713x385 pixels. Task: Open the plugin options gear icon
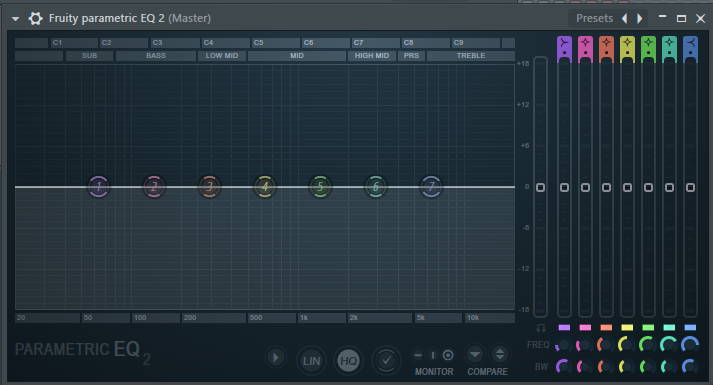point(35,18)
